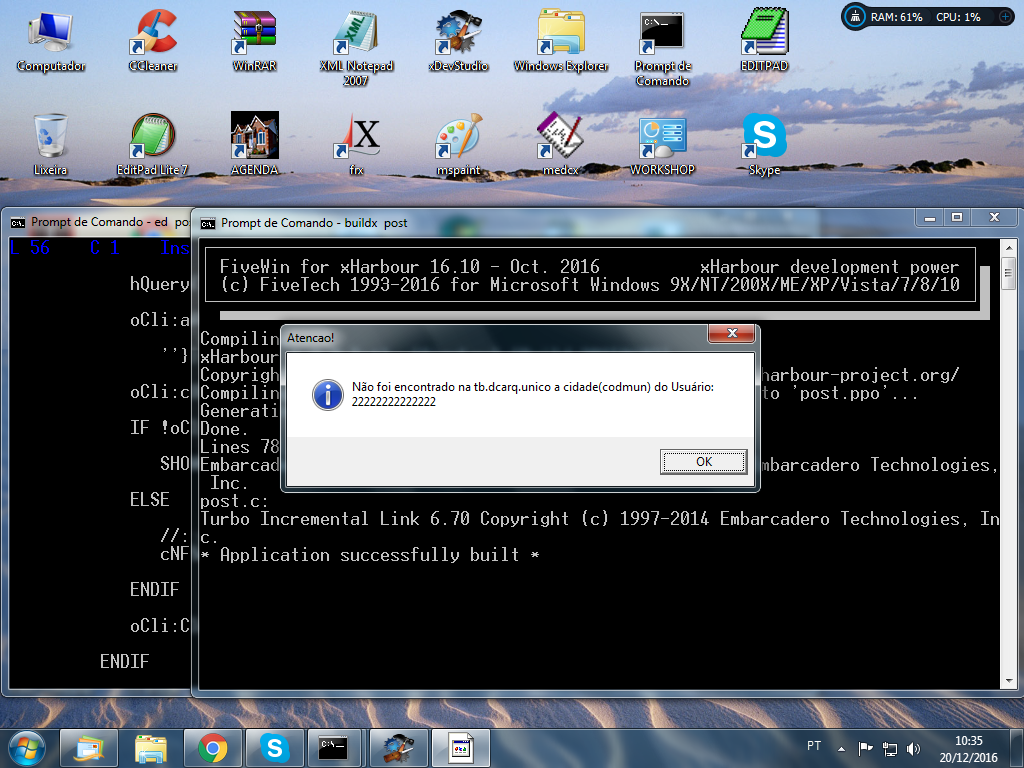
Task: Open the Computador desktop icon
Action: pos(51,40)
